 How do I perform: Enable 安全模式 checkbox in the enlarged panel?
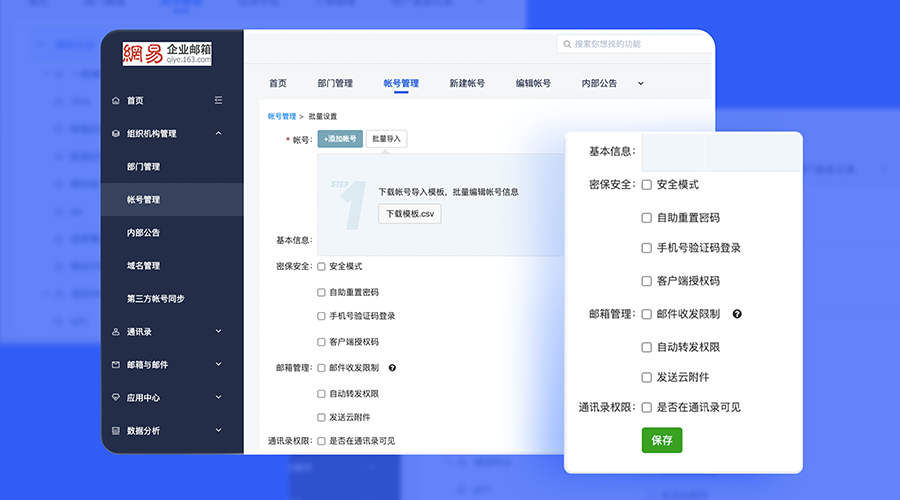pyautogui.click(x=647, y=185)
